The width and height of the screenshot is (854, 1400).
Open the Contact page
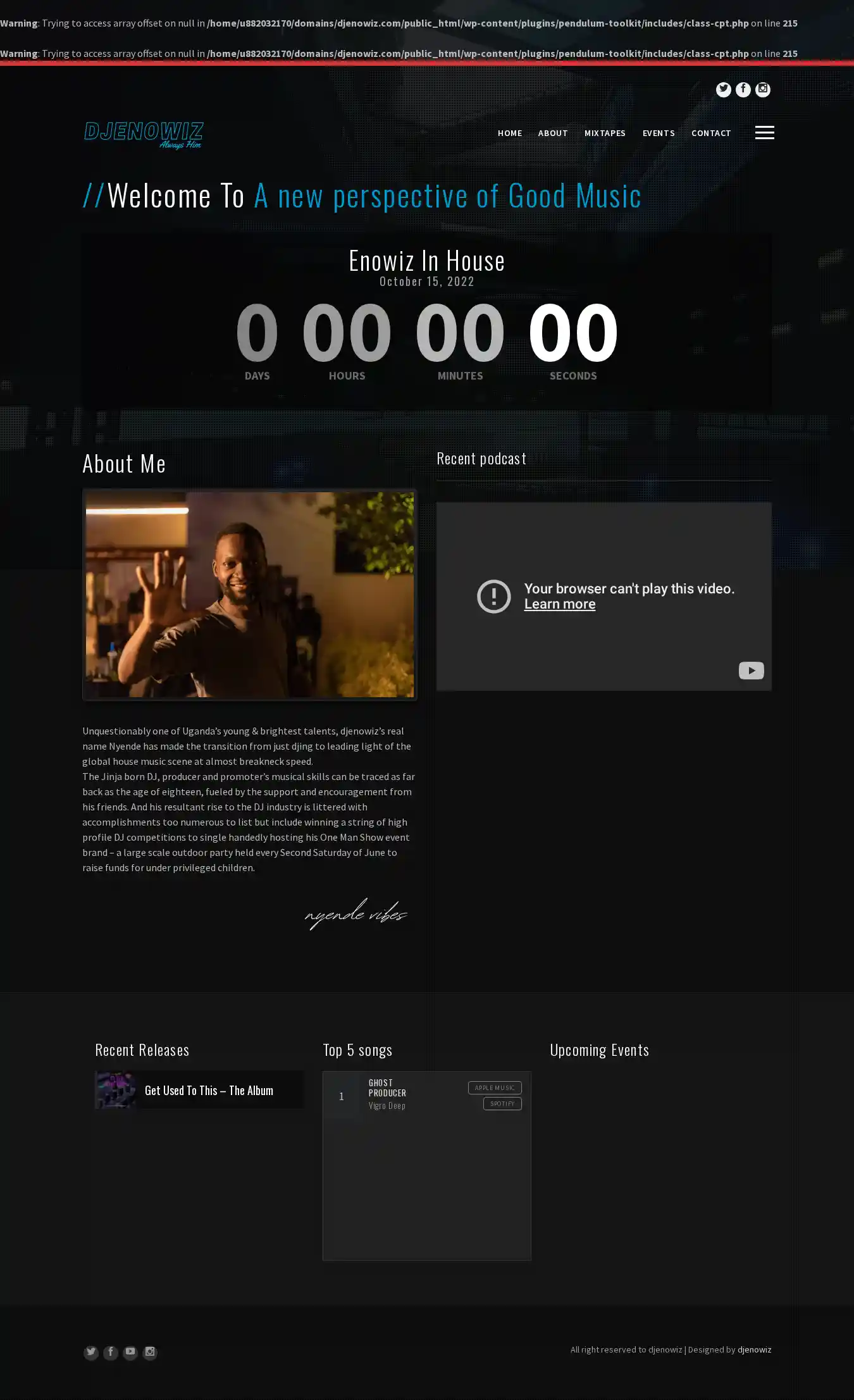(711, 133)
